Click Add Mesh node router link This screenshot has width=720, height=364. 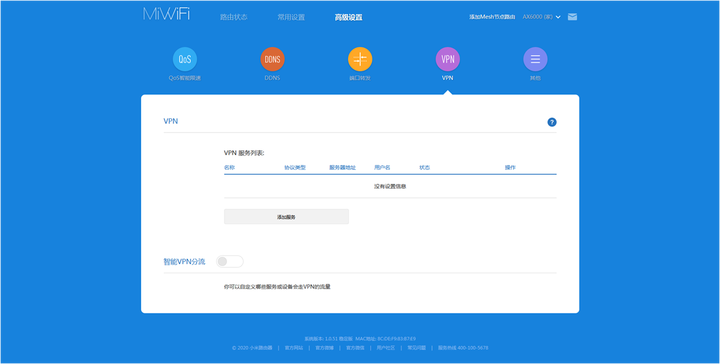tap(492, 17)
